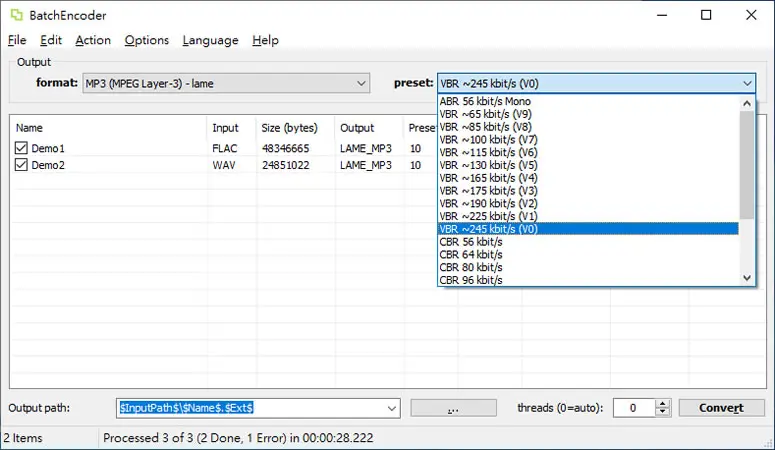Uncheck the Demo2 file checkbox
Viewport: 775px width, 450px height.
(x=21, y=165)
